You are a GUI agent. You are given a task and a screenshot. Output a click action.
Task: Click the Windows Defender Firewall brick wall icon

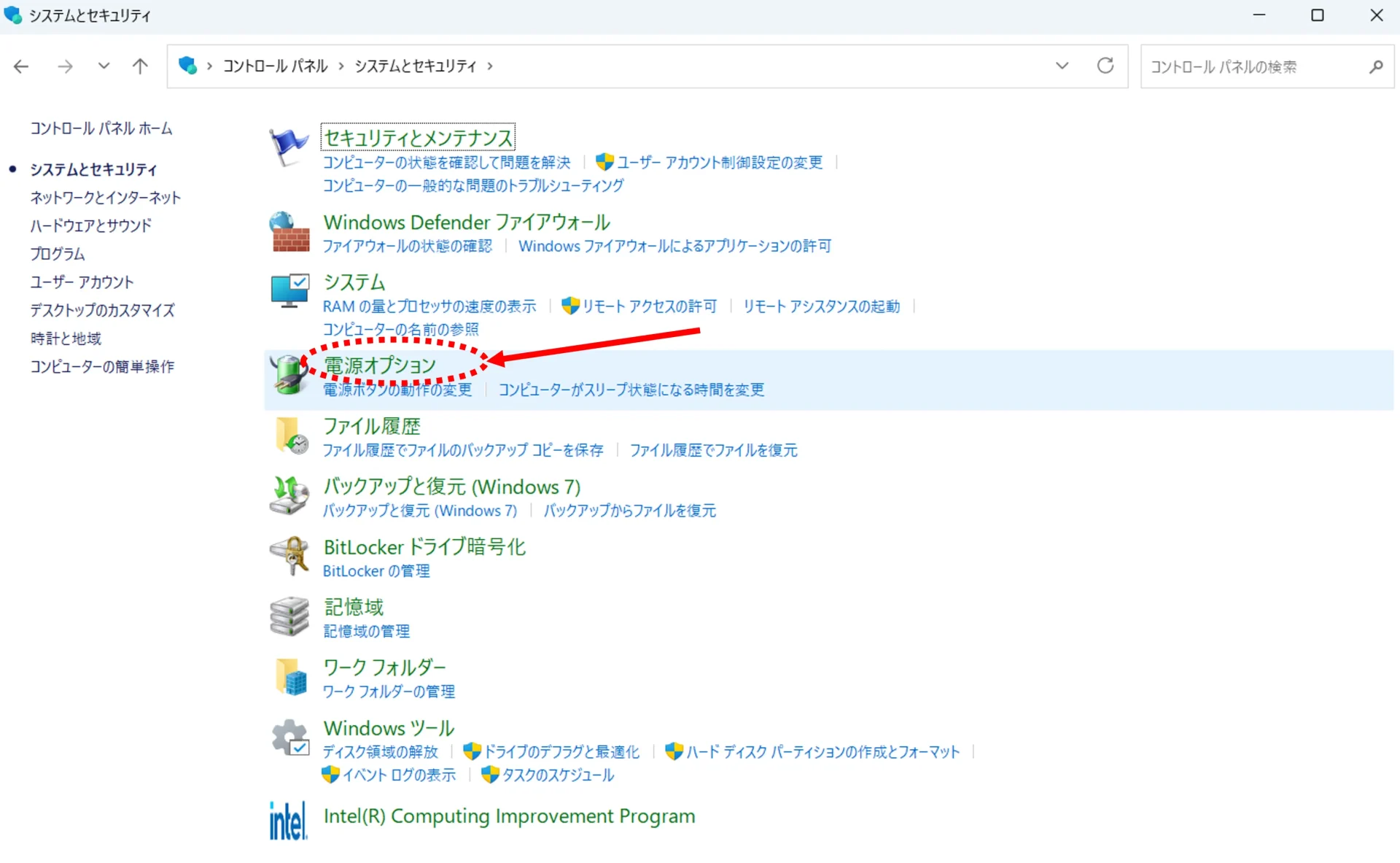click(x=289, y=232)
